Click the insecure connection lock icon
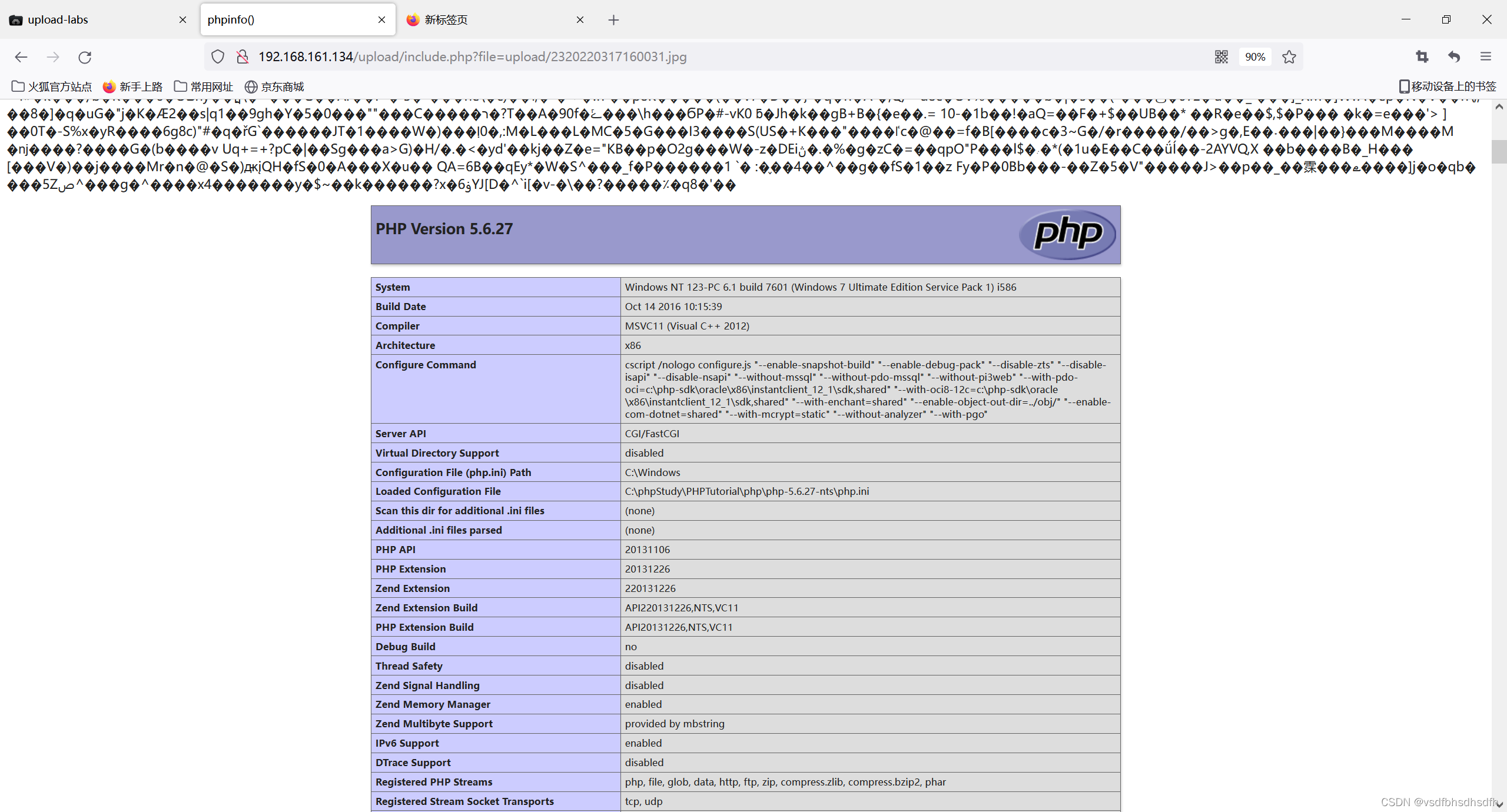Image resolution: width=1507 pixels, height=812 pixels. [242, 57]
